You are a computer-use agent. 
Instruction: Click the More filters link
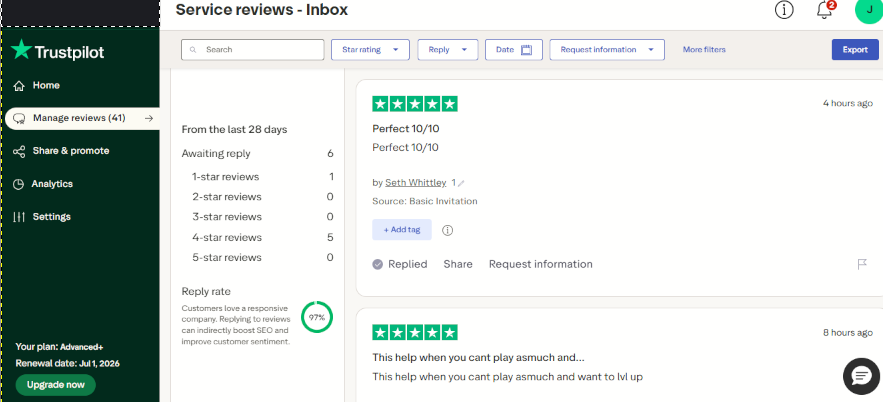click(x=704, y=50)
